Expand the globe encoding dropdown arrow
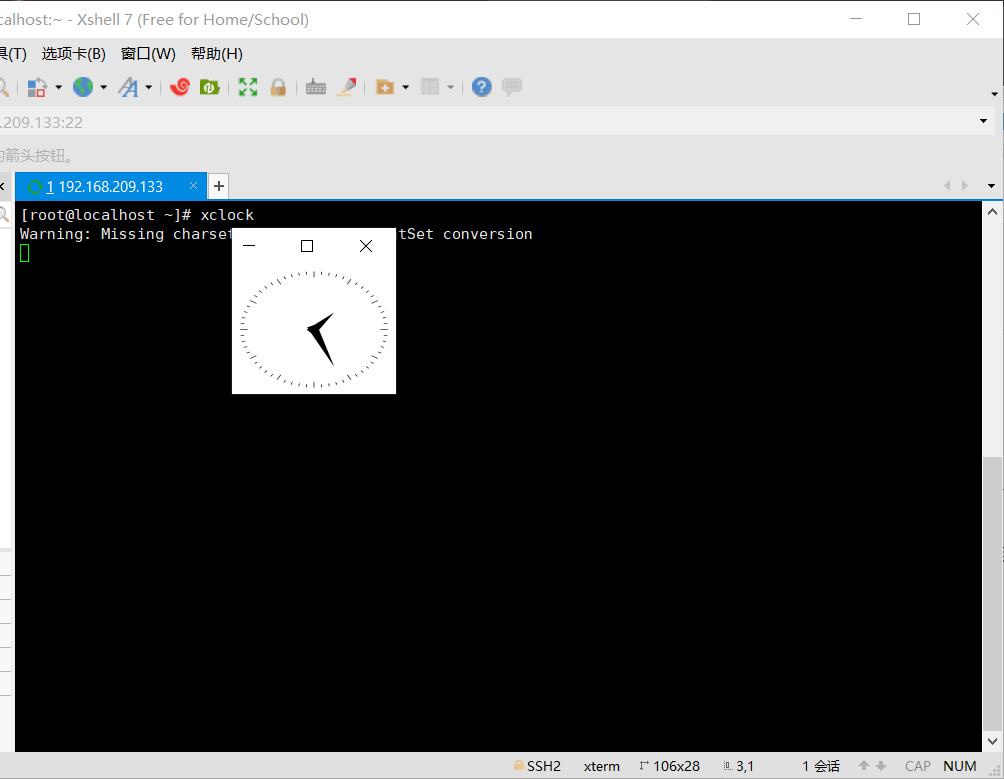This screenshot has width=1004, height=779. pos(103,87)
